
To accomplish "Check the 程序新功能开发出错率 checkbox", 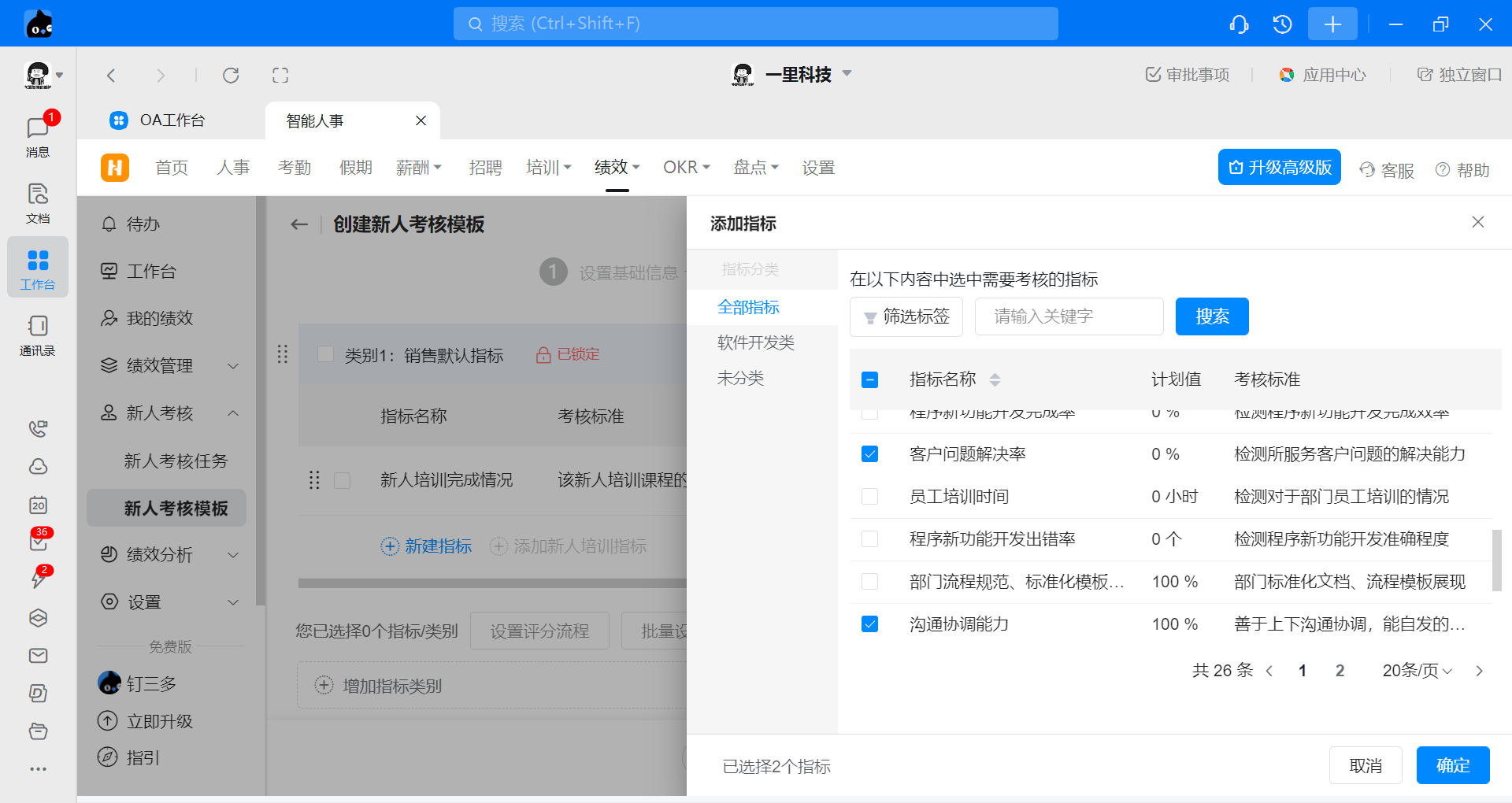I will [x=869, y=539].
